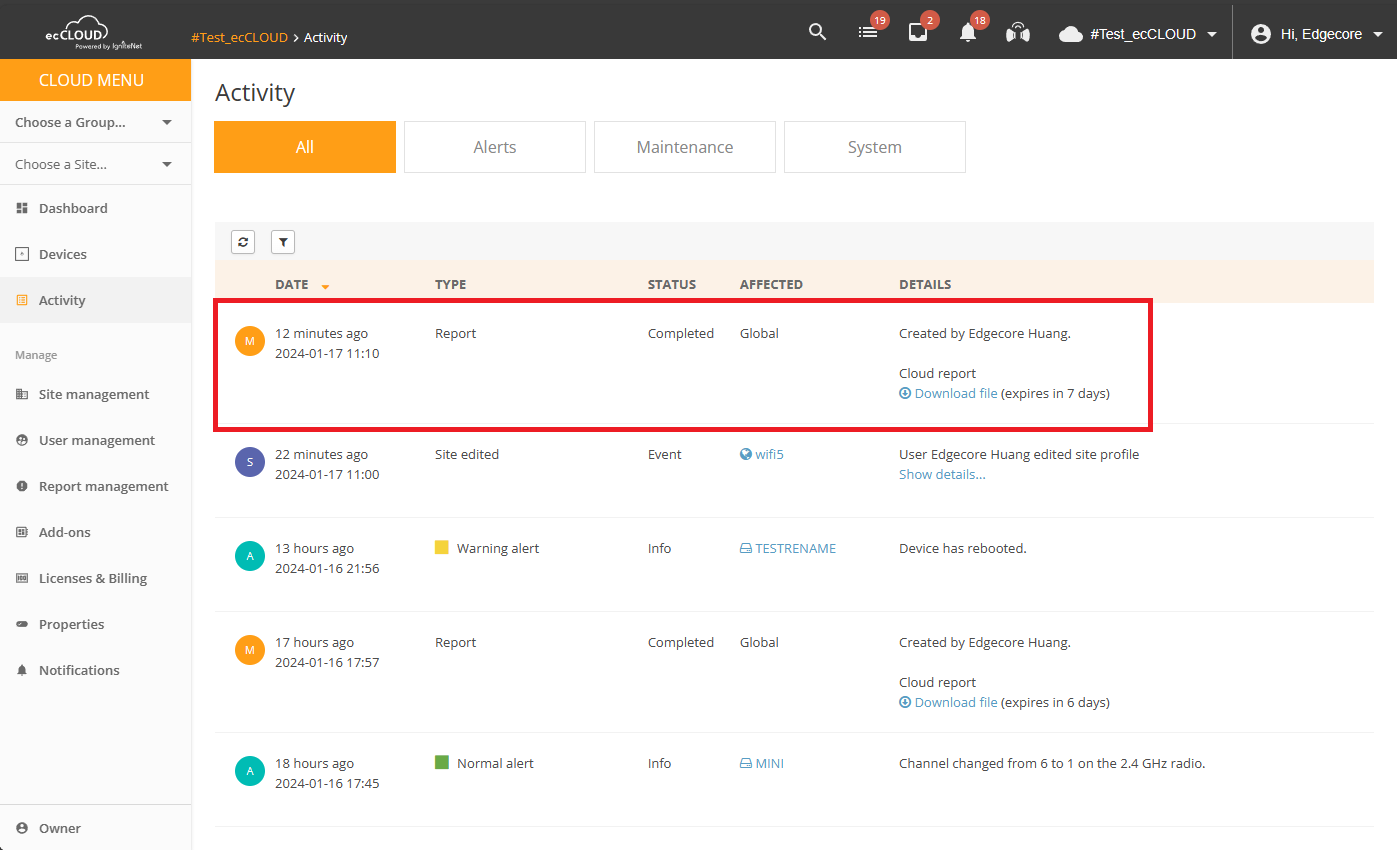Viewport: 1397px width, 850px height.
Task: Expand the Choose a Group dropdown
Action: click(96, 121)
